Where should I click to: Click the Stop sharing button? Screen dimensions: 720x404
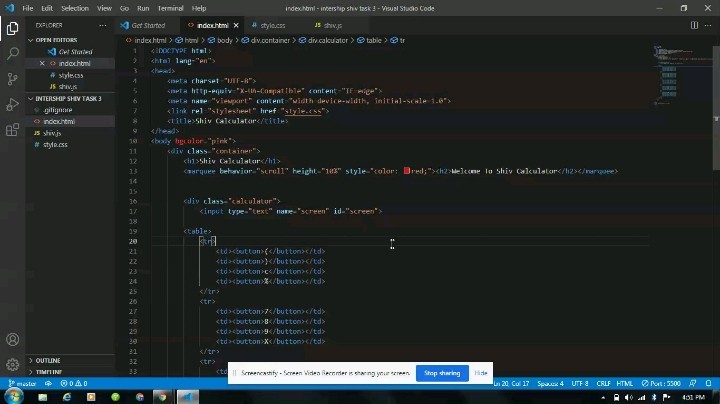click(x=442, y=373)
